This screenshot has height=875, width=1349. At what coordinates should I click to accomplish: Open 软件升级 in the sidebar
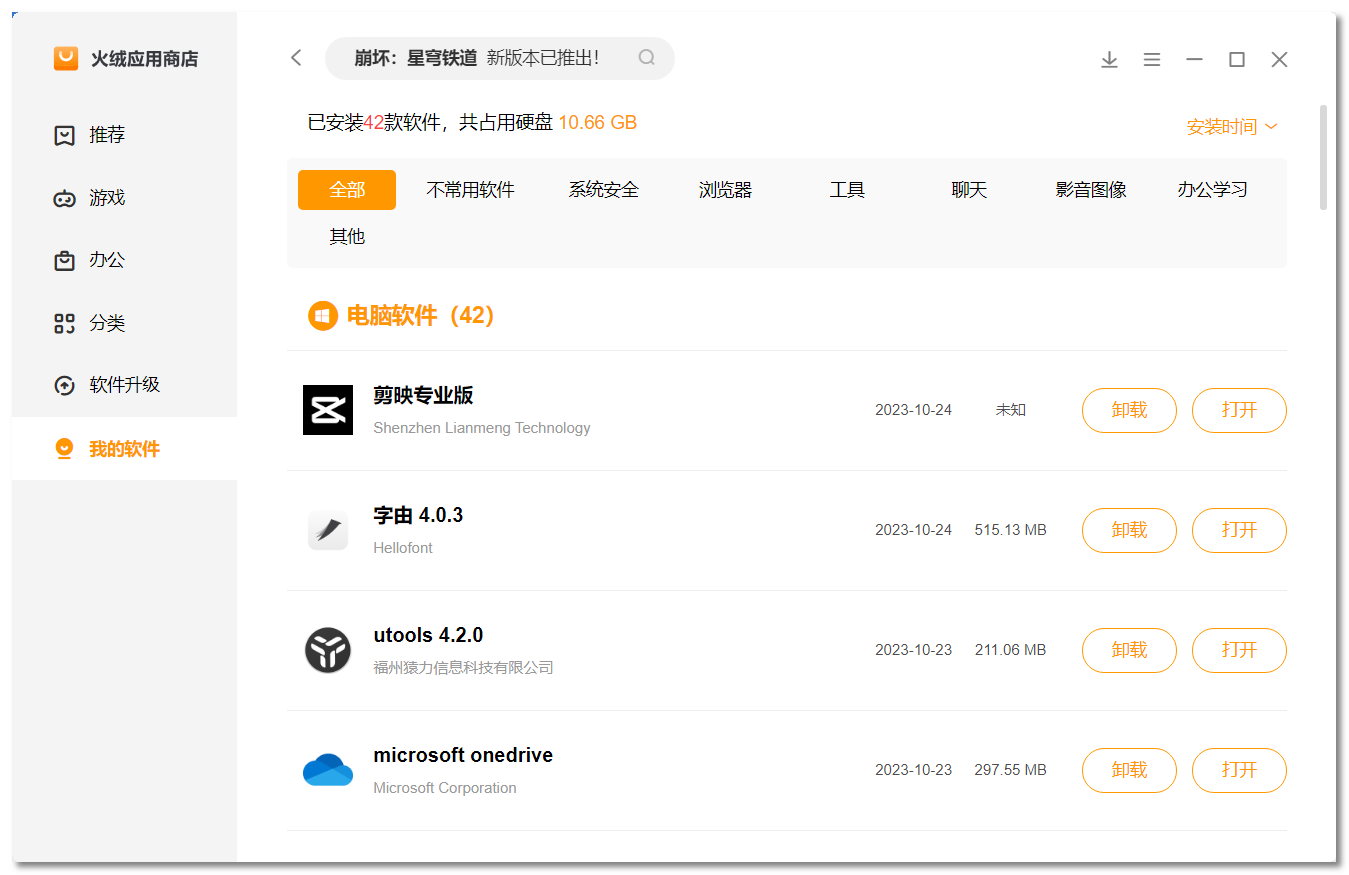(x=124, y=385)
